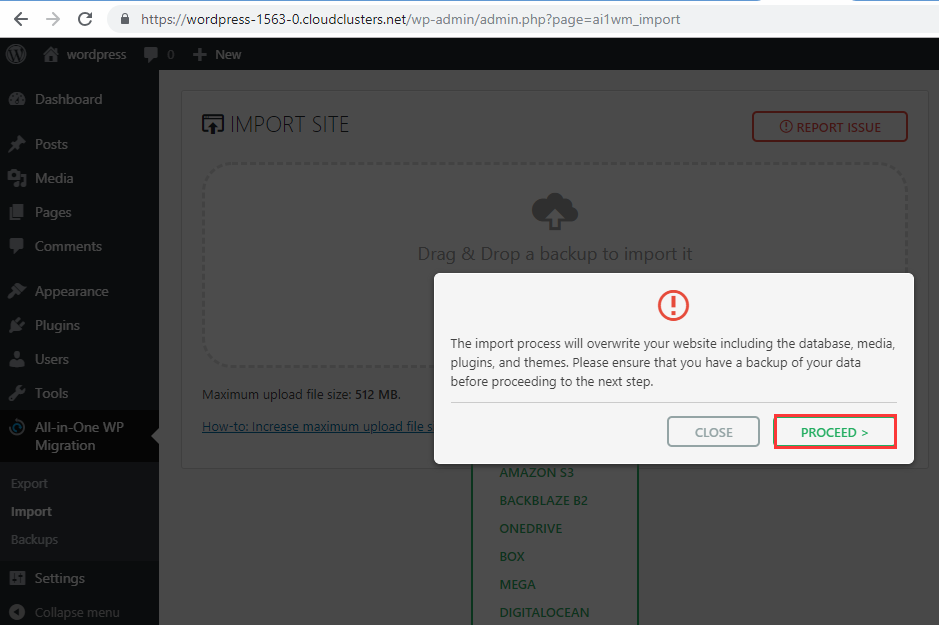Click the Collapse menu arrow icon
This screenshot has width=939, height=625.
[17, 612]
